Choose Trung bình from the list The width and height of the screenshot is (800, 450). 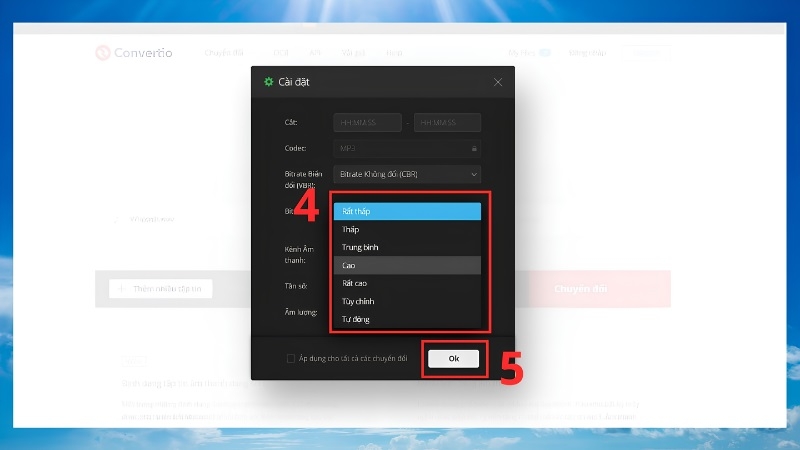pos(407,247)
